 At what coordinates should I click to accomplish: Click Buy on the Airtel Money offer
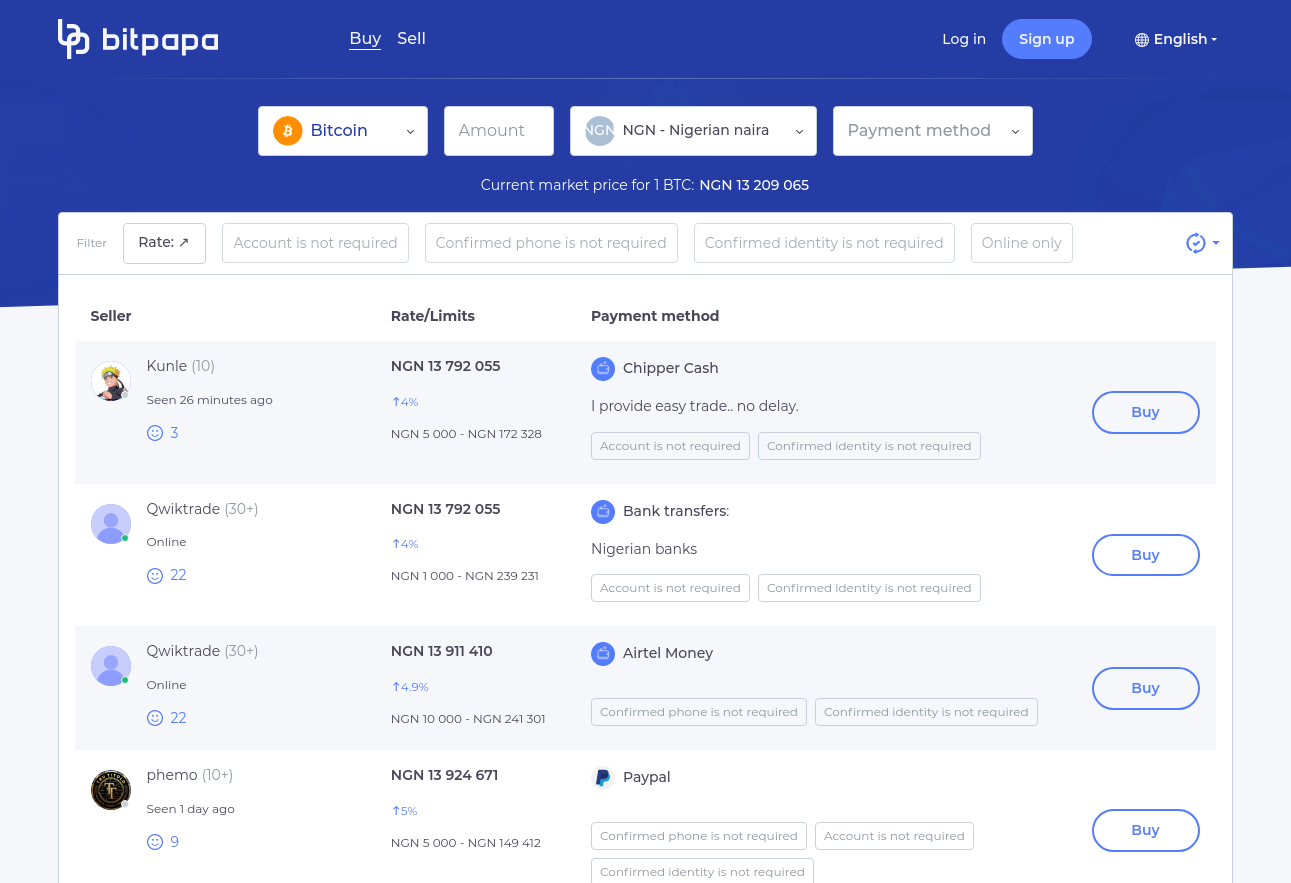coord(1146,688)
